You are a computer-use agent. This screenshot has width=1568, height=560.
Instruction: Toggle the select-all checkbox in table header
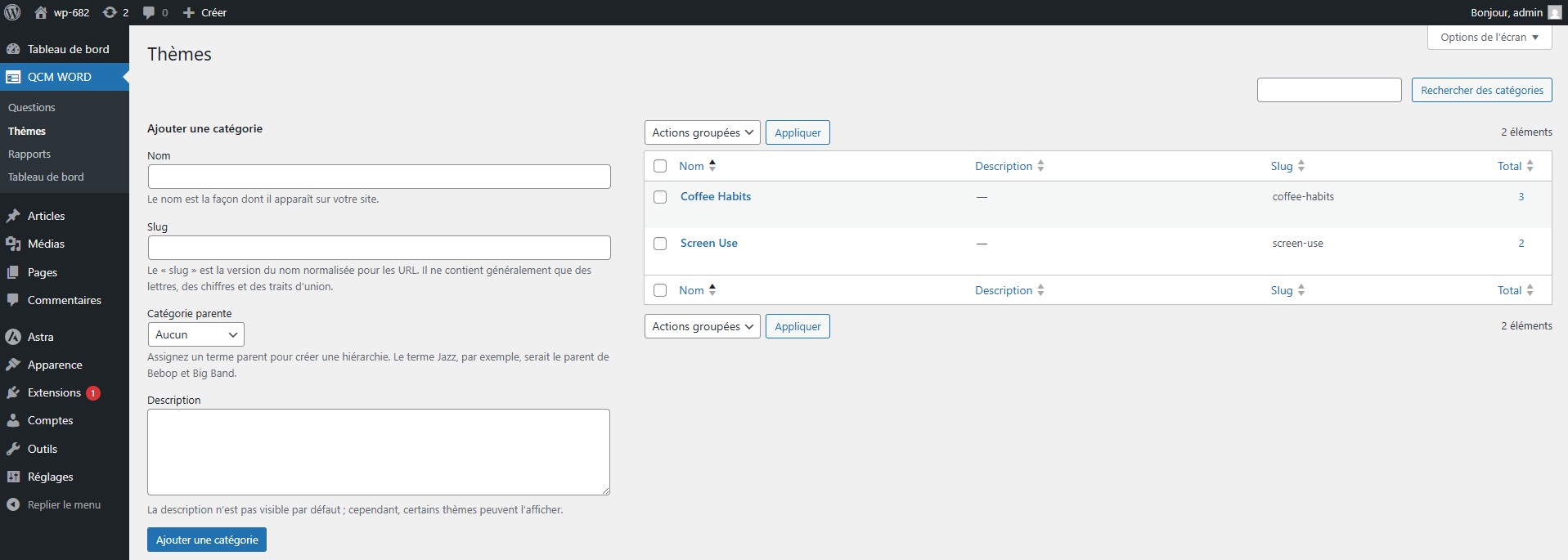point(660,166)
